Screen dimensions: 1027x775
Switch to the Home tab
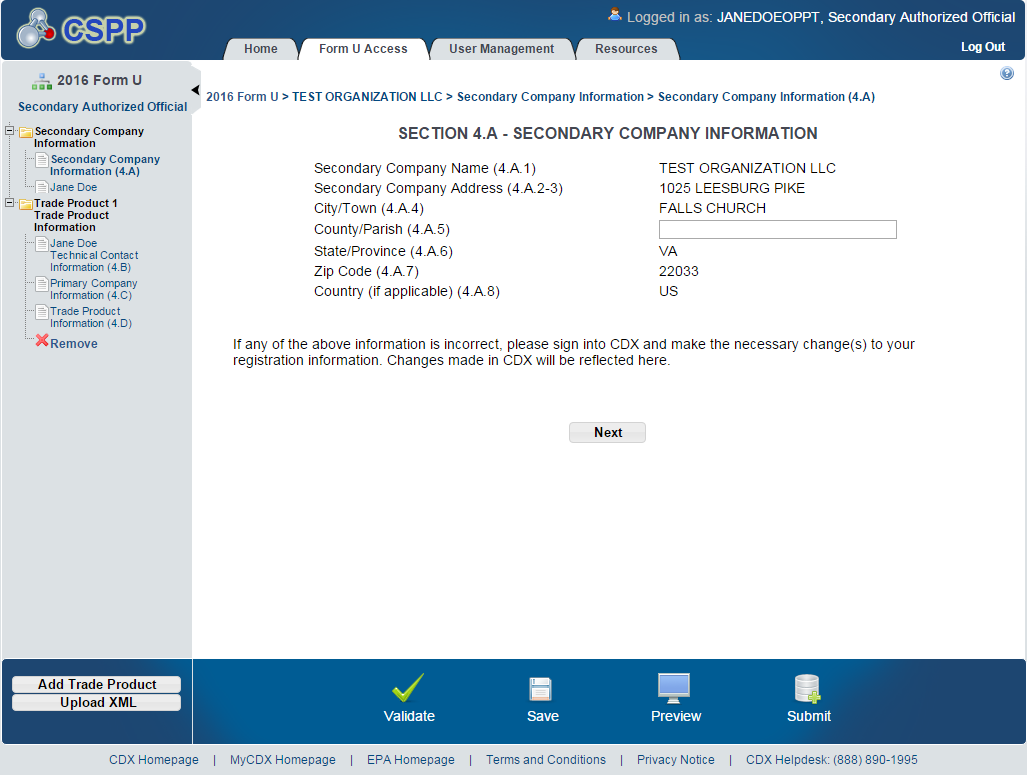[x=261, y=49]
